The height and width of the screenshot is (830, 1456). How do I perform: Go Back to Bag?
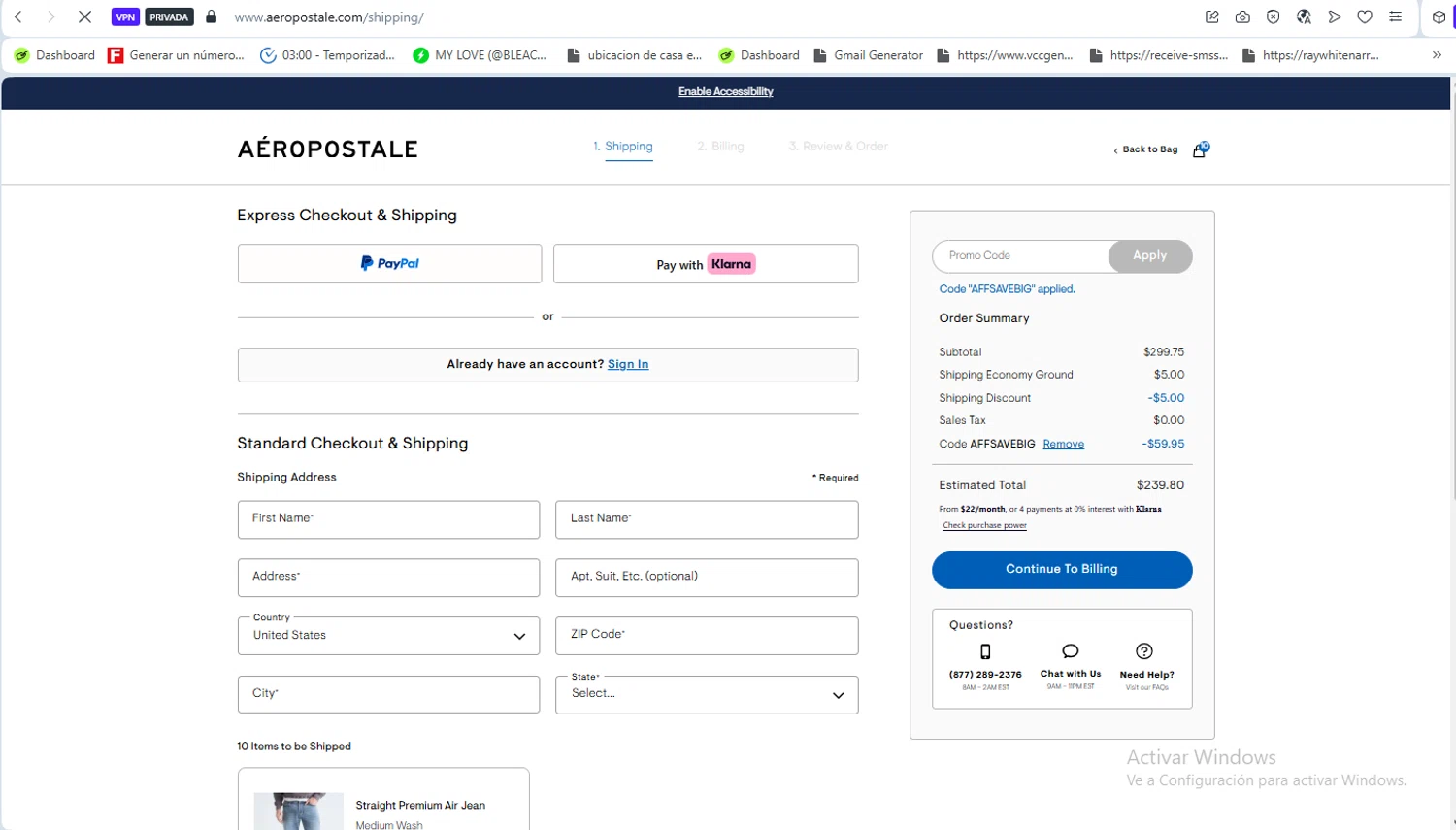[1145, 149]
